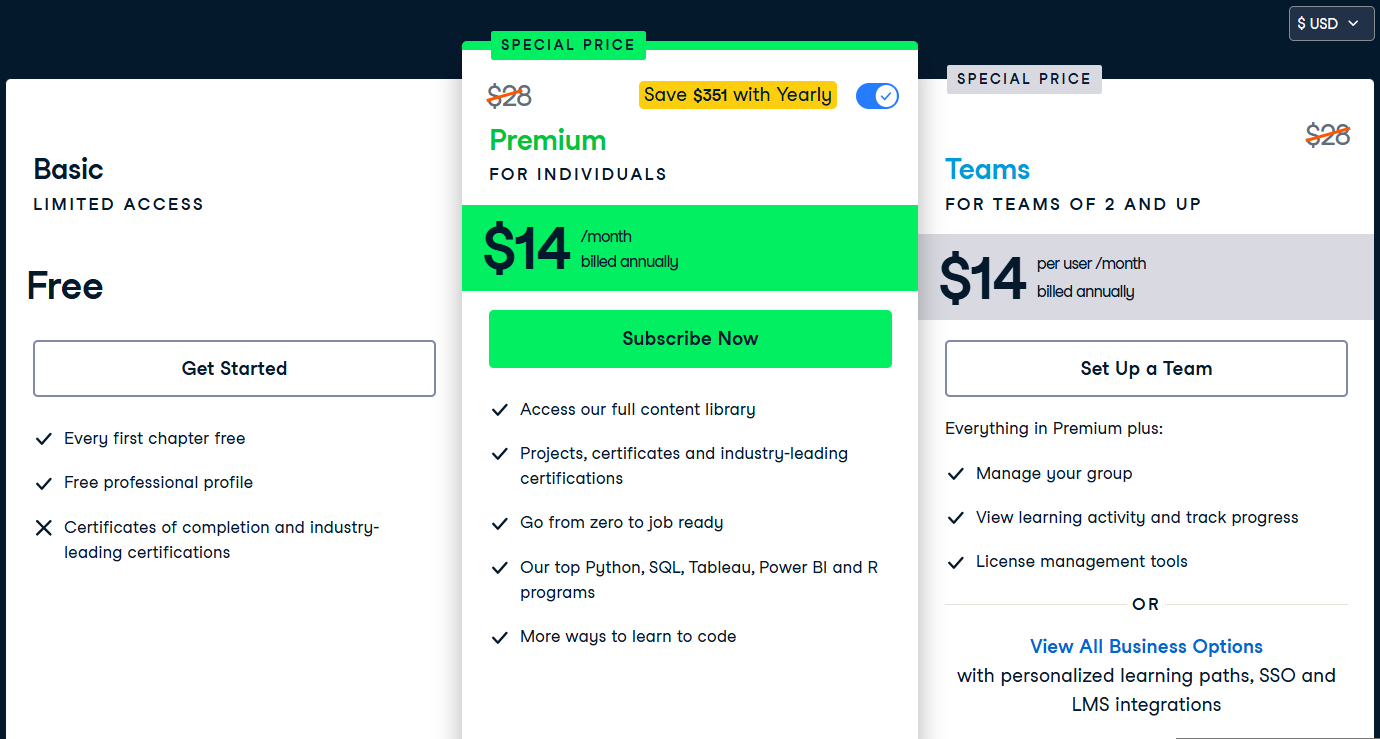Screen dimensions: 1380x739
Task: Click the crossed-out $28 price on Premium
Action: coord(509,96)
